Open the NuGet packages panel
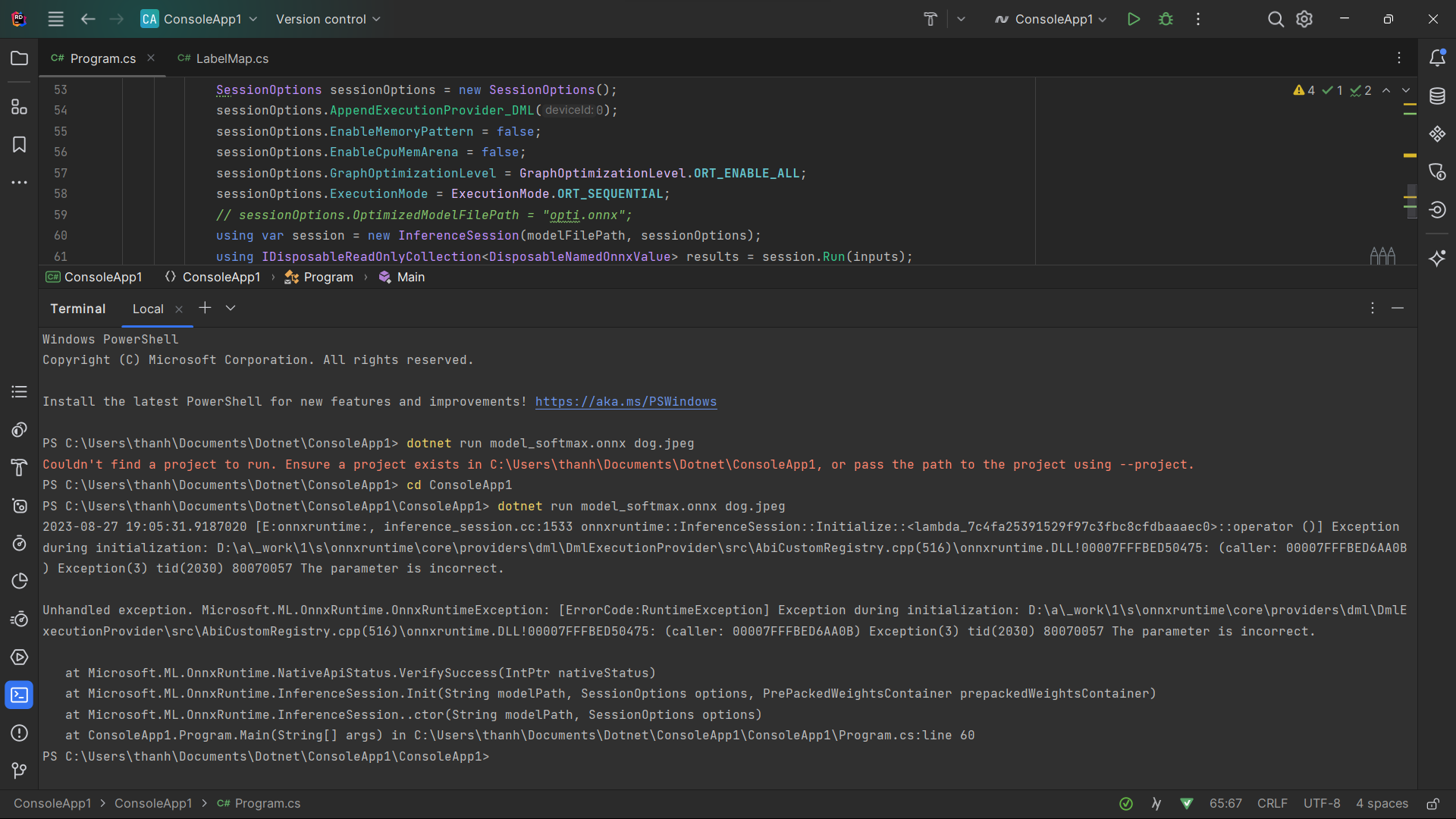The width and height of the screenshot is (1456, 819). click(x=1439, y=134)
